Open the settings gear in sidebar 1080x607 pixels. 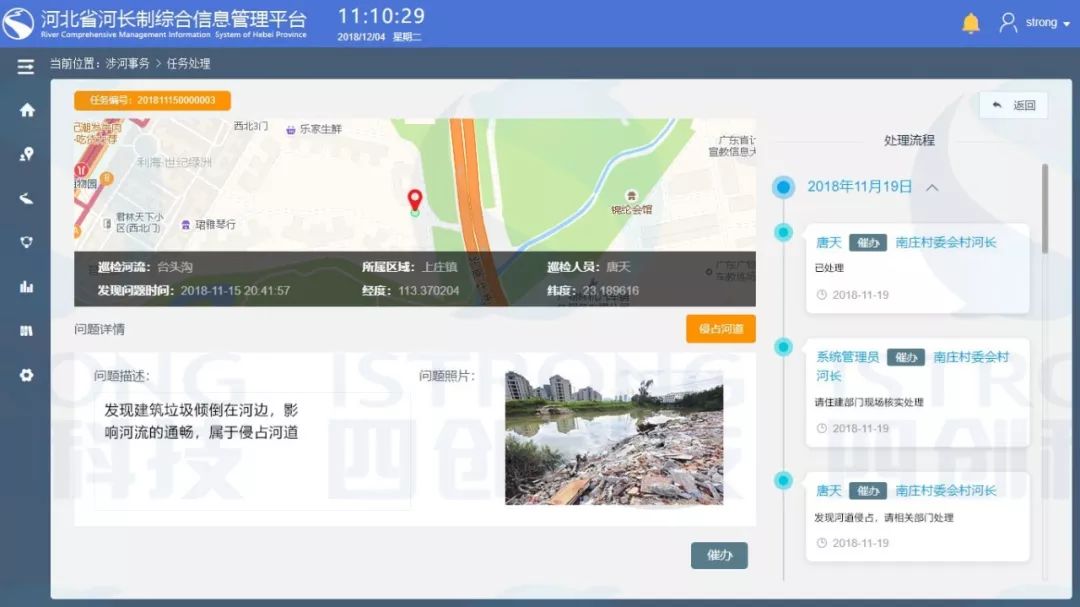(x=27, y=375)
